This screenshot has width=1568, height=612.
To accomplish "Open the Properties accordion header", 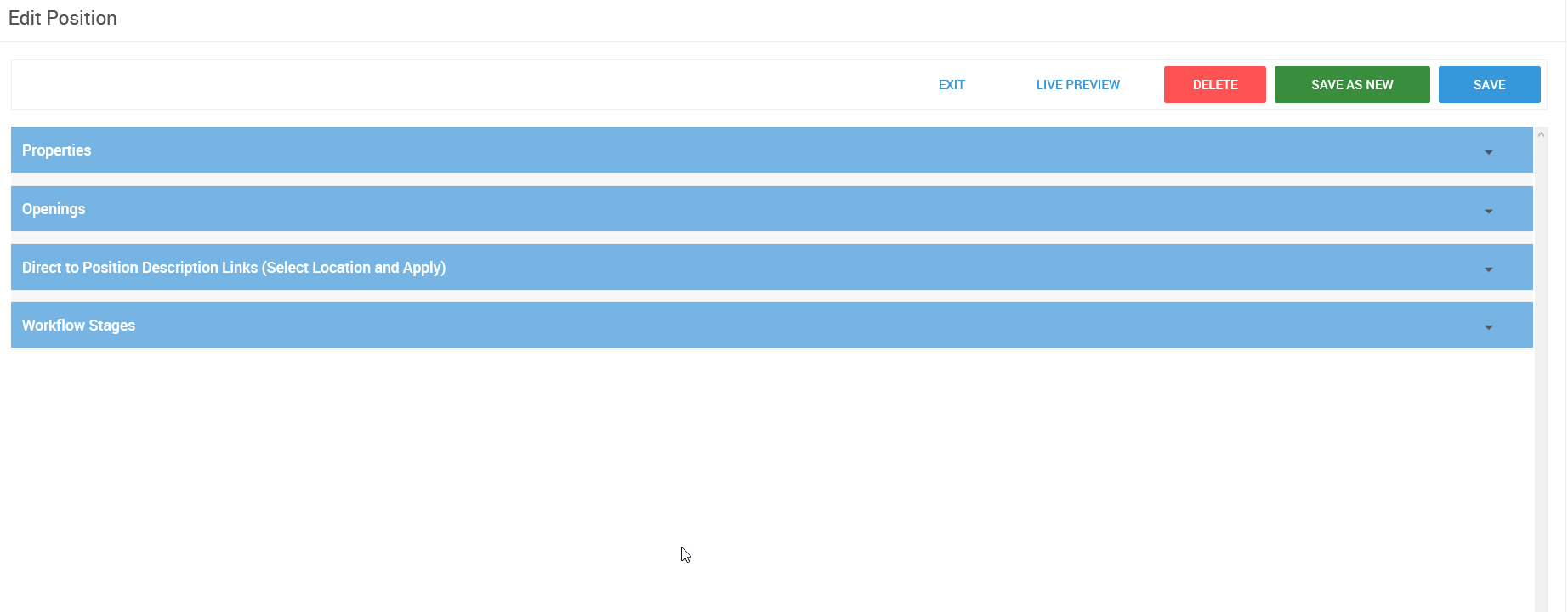I will click(771, 150).
